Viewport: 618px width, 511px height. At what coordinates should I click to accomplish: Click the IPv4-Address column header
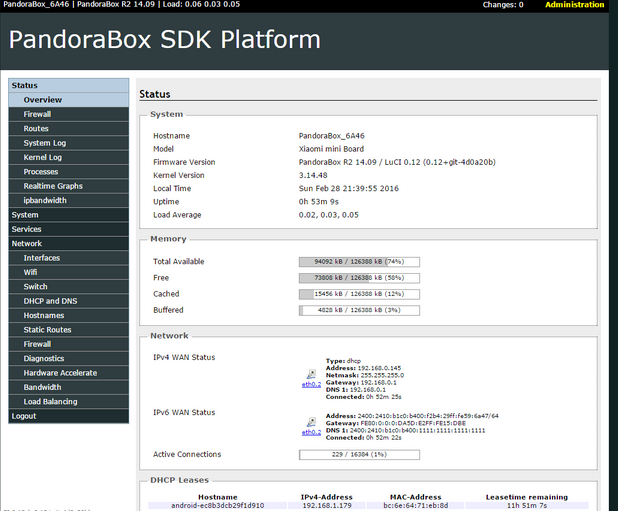click(x=327, y=497)
